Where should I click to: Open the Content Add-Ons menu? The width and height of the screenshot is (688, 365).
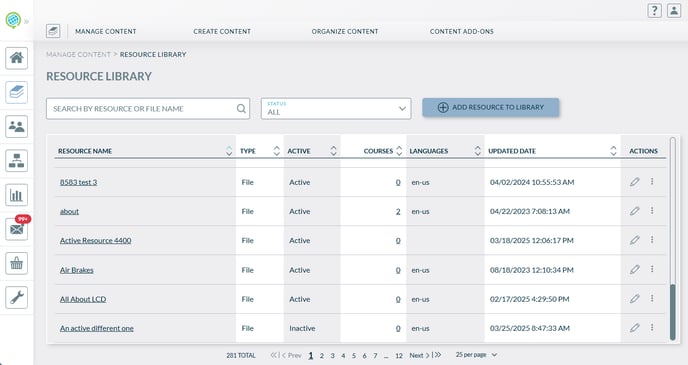462,32
